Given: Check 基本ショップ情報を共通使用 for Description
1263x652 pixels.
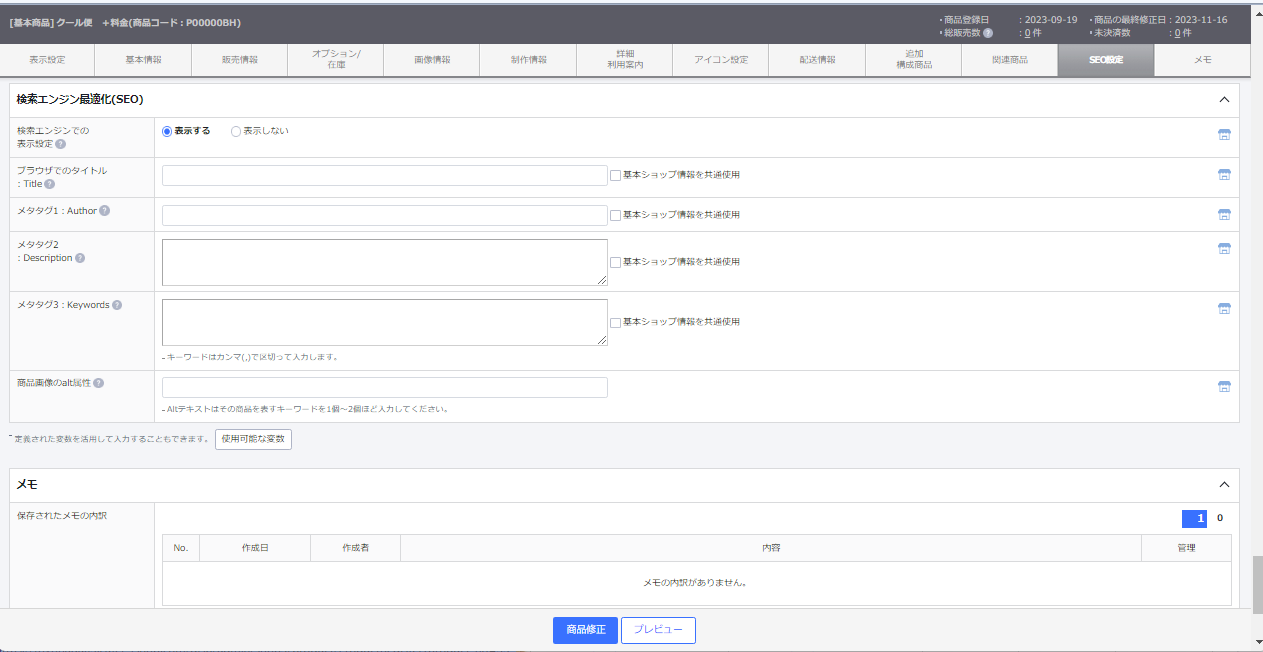Looking at the screenshot, I should click(x=616, y=262).
